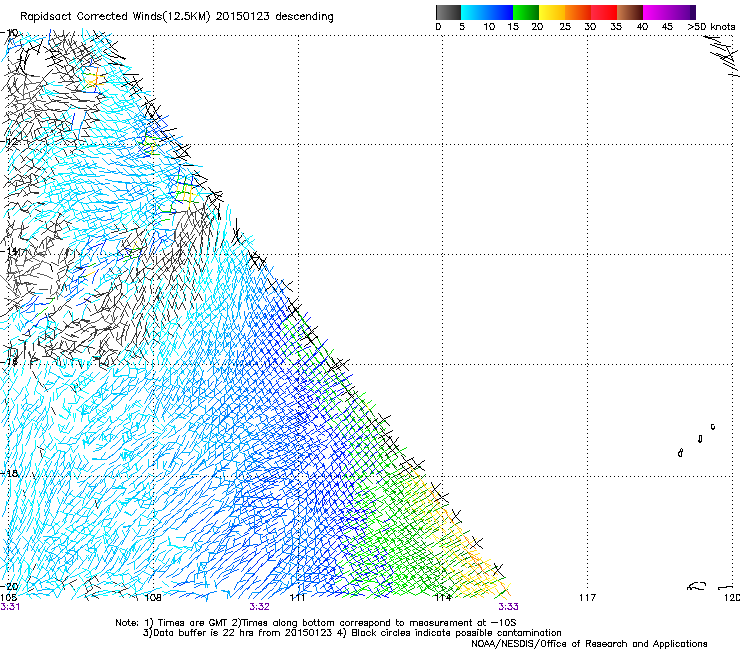Click the red 30-35 knots legend color
Screen dimensions: 740x650
604,12
